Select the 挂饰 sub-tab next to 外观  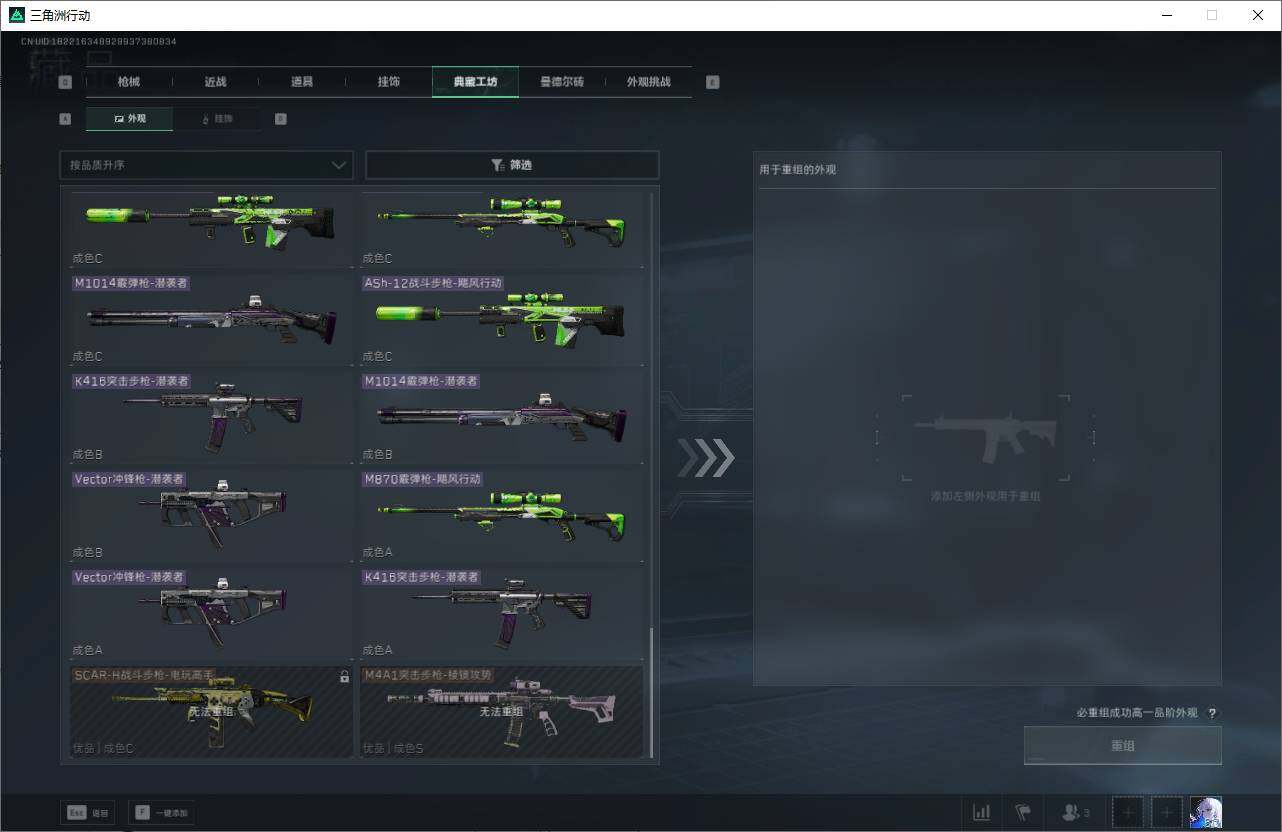click(217, 119)
